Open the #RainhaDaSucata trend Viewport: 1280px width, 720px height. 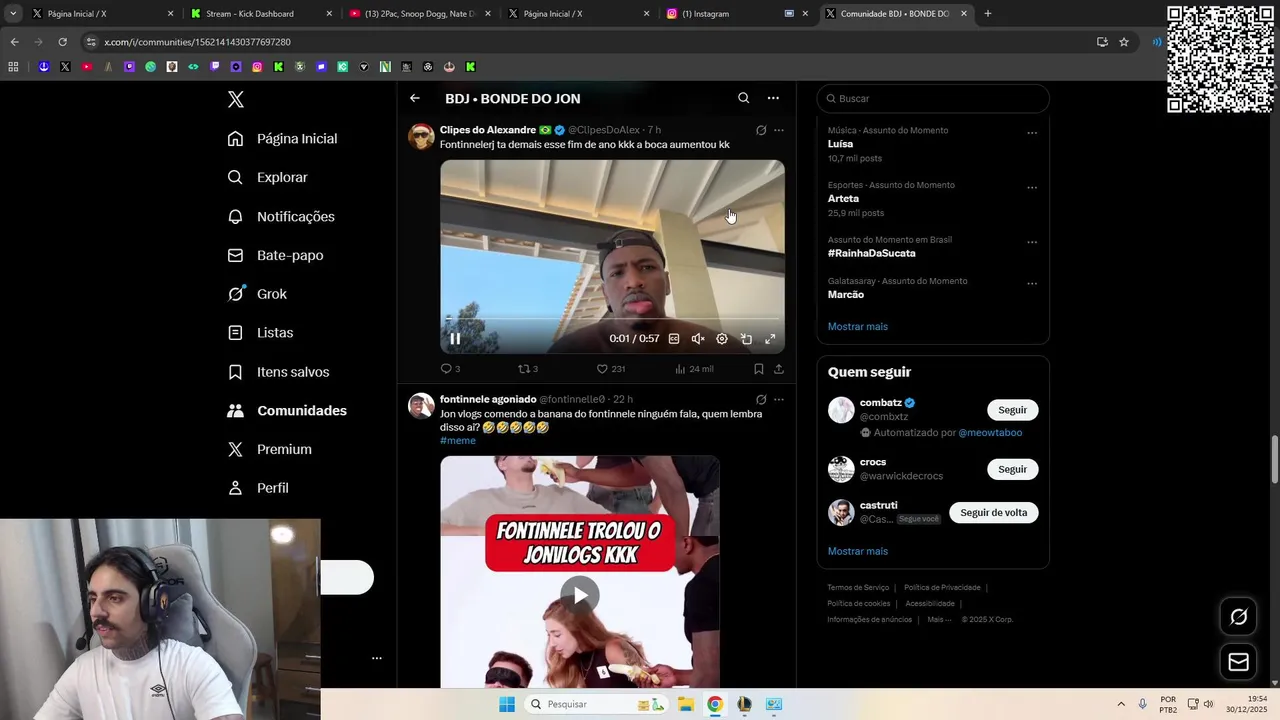[871, 253]
